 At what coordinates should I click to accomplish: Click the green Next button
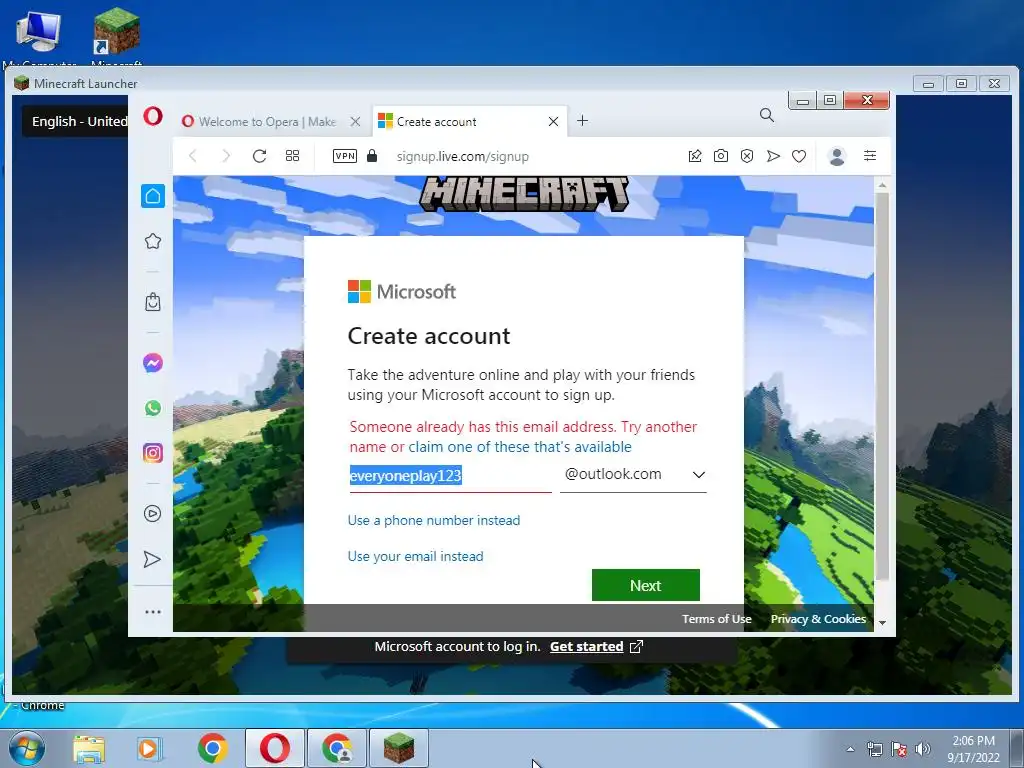pos(645,585)
